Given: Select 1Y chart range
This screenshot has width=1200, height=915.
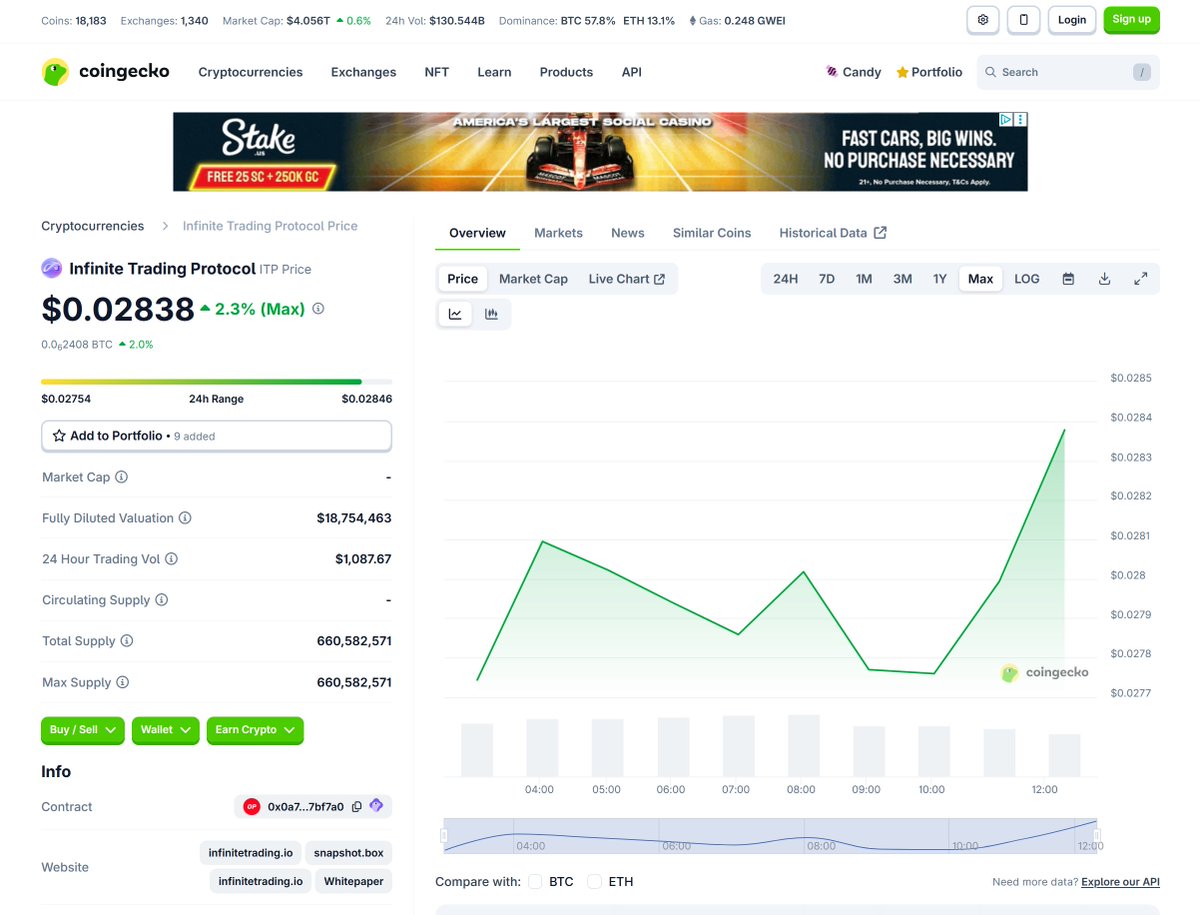Looking at the screenshot, I should [940, 279].
